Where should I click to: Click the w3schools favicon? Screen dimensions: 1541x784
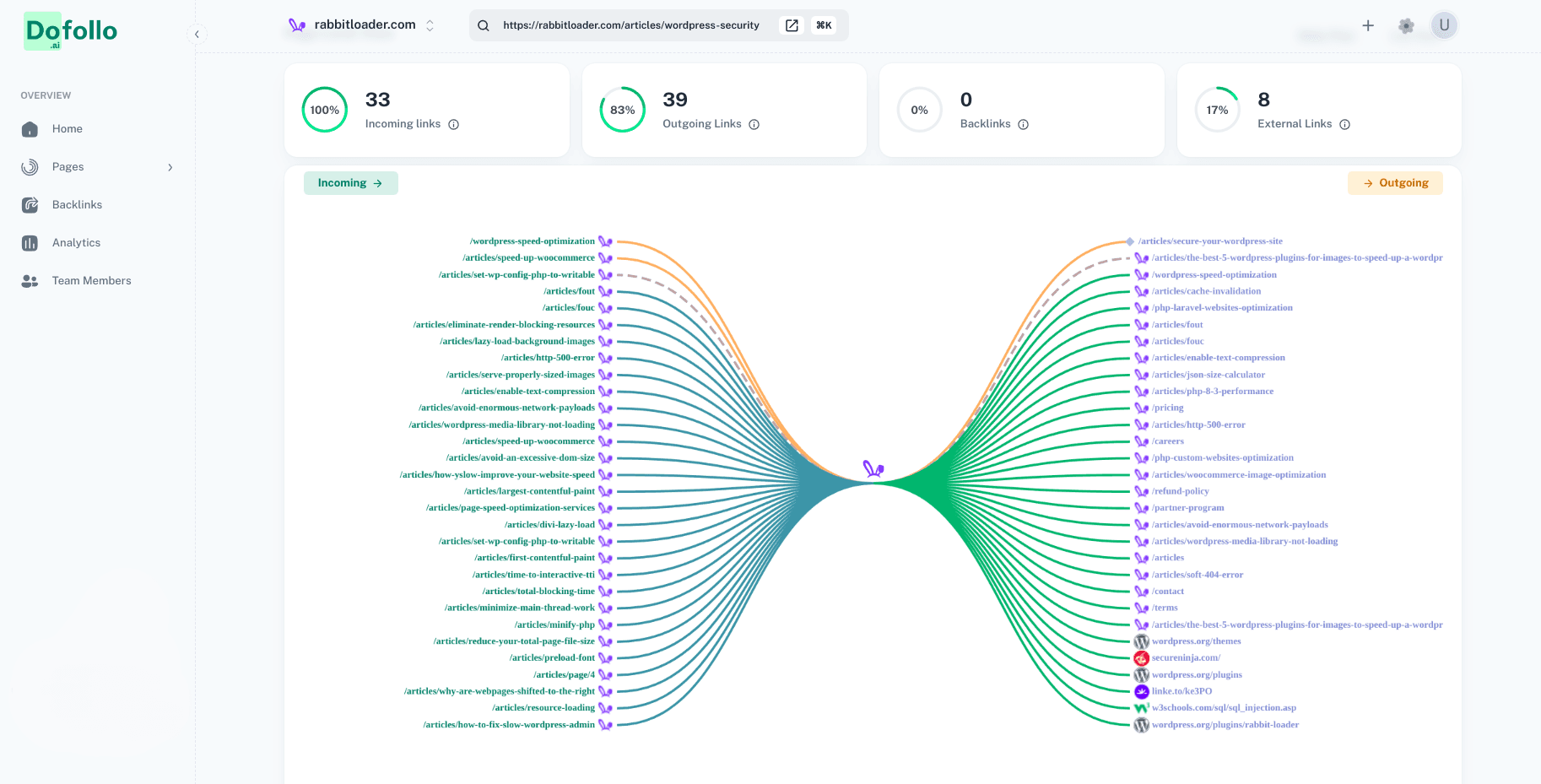click(1141, 708)
